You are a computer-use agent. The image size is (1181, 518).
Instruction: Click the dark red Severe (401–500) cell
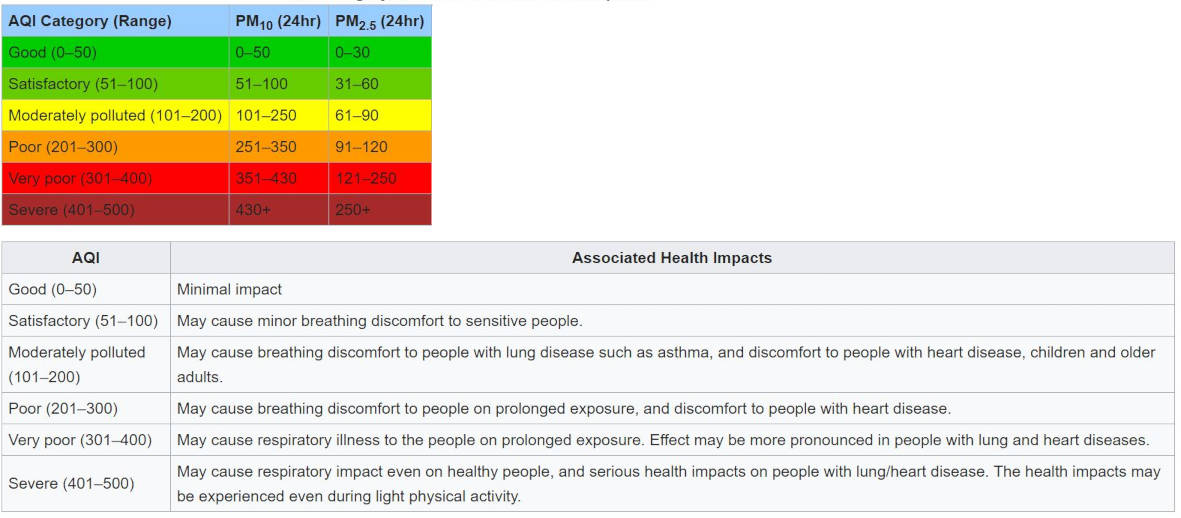pyautogui.click(x=115, y=210)
